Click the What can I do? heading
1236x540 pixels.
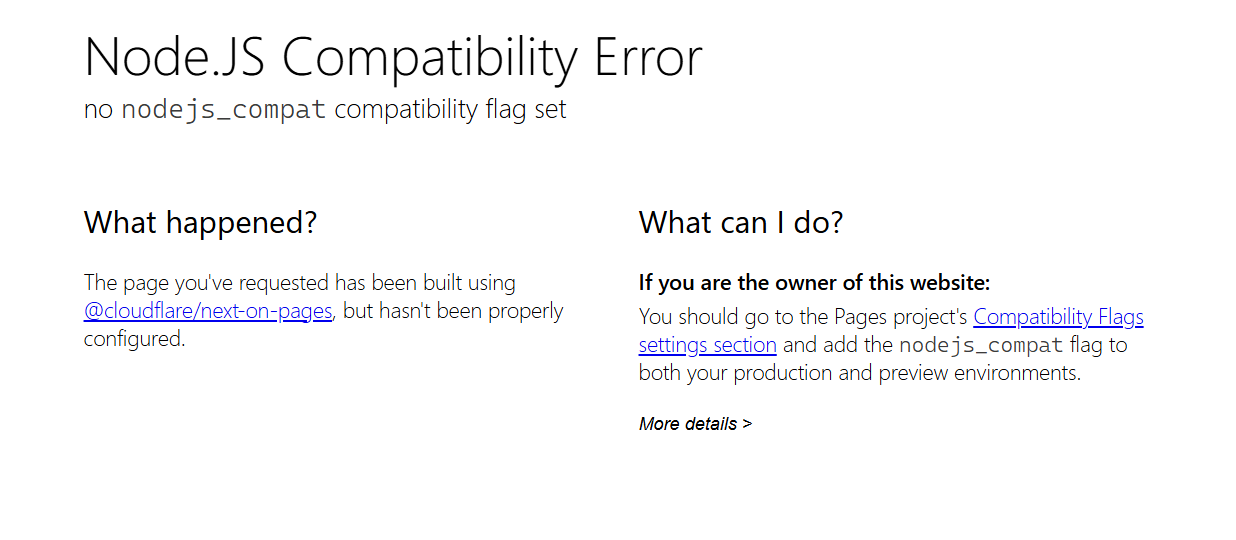click(x=741, y=222)
